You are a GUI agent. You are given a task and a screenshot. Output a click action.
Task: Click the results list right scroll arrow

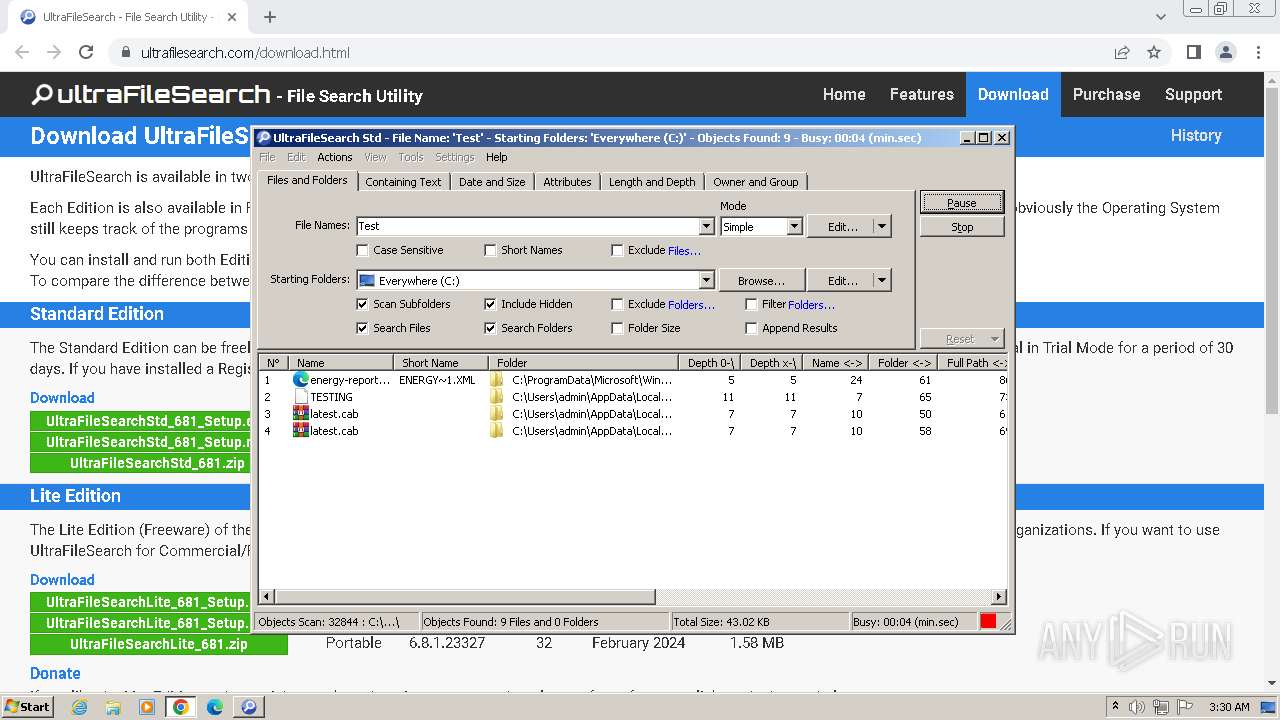[x=998, y=597]
